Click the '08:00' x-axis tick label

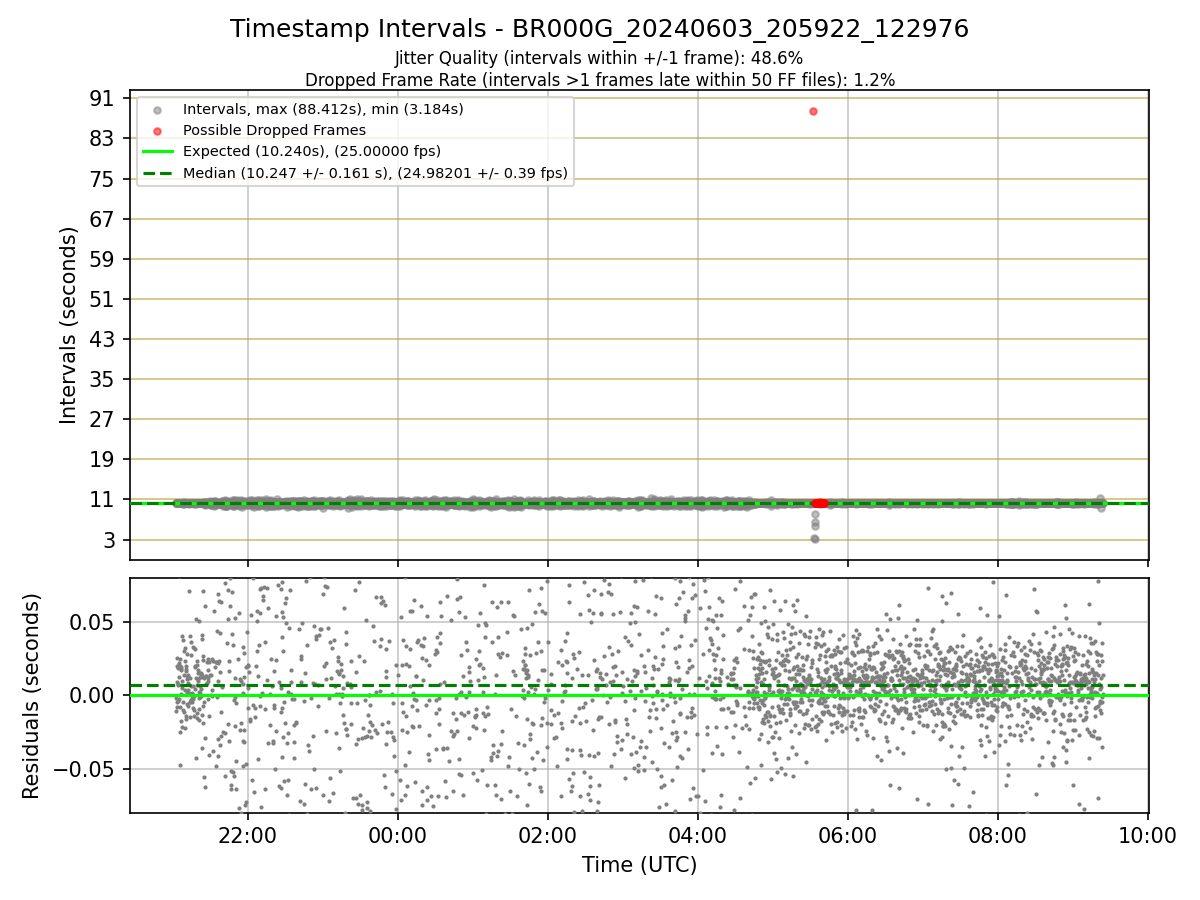pyautogui.click(x=998, y=836)
